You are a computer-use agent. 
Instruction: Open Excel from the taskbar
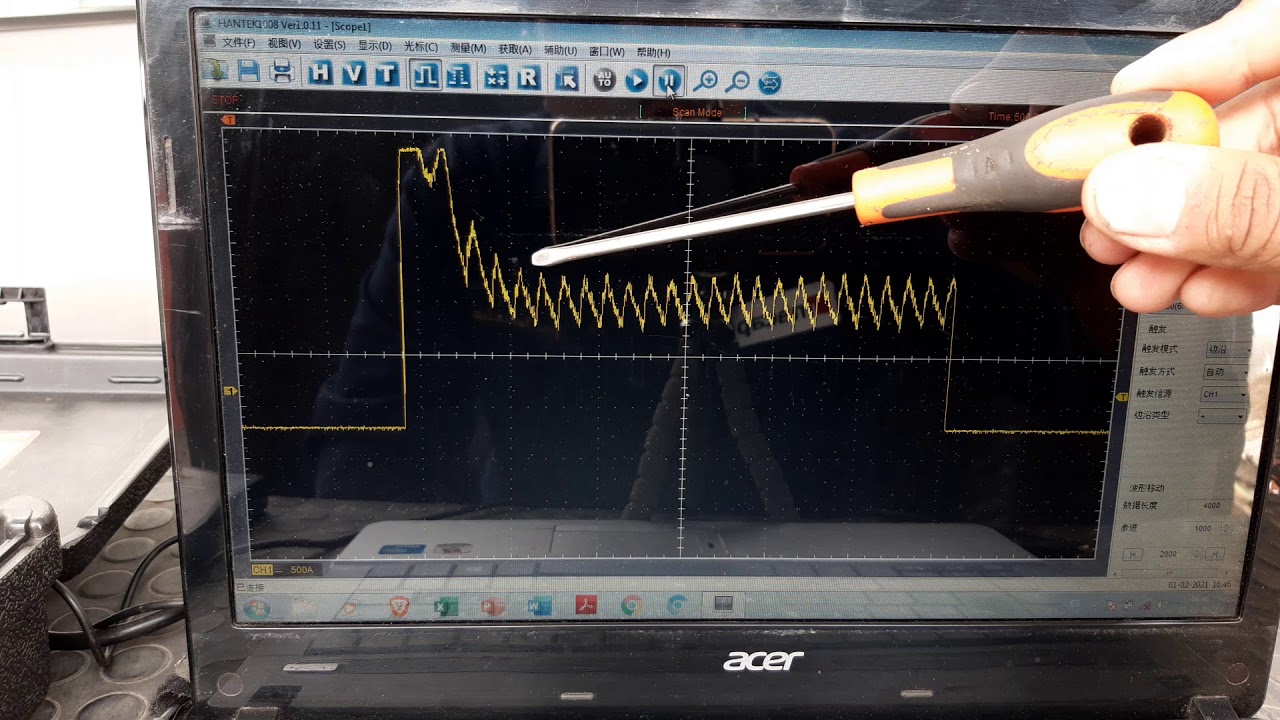click(445, 606)
